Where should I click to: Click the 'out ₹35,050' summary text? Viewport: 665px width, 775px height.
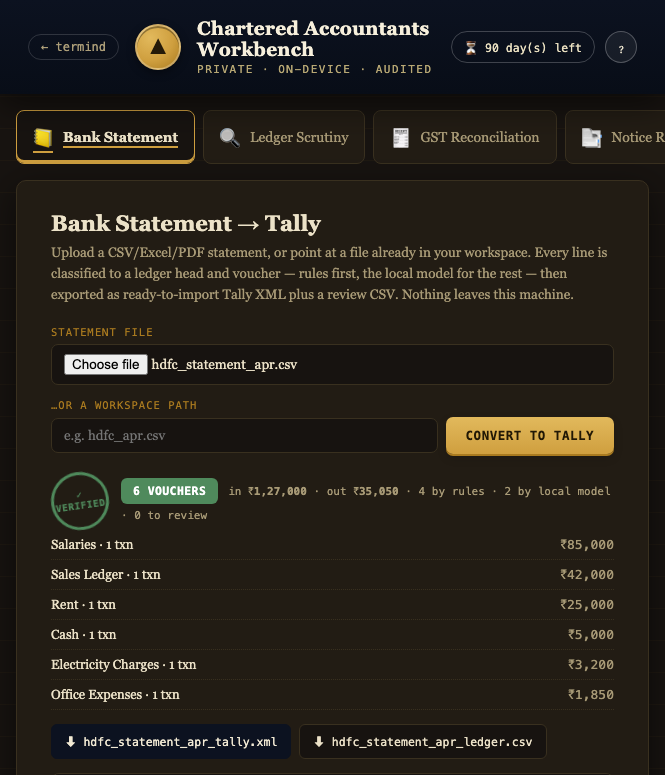[x=362, y=491]
